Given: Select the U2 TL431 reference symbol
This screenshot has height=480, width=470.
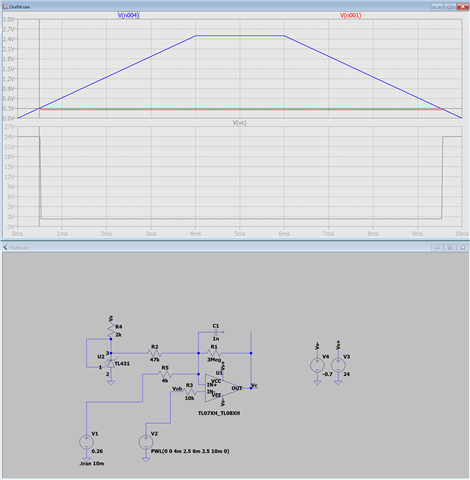Looking at the screenshot, I should click(111, 363).
